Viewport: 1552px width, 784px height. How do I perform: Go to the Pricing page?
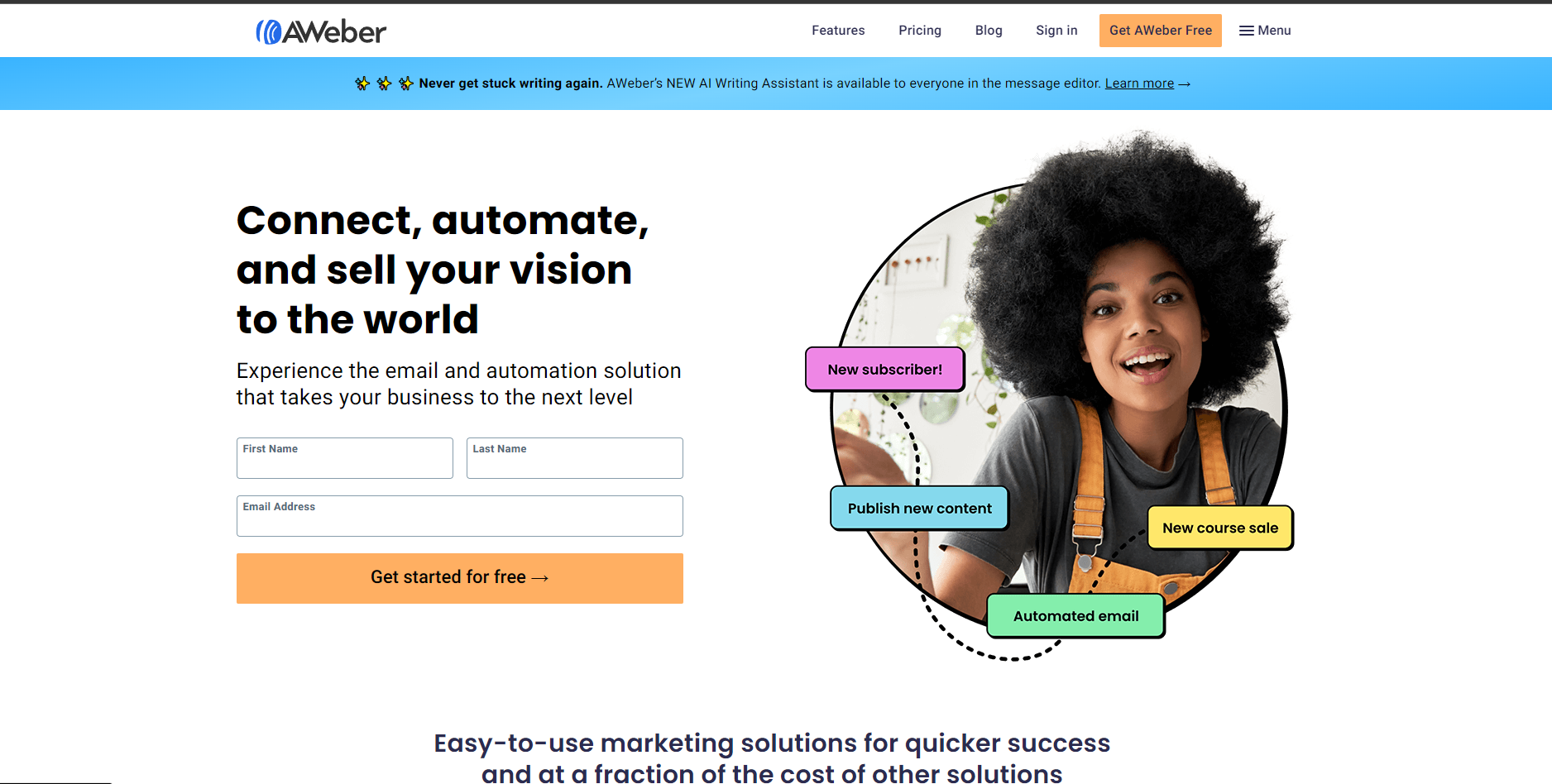pos(920,31)
